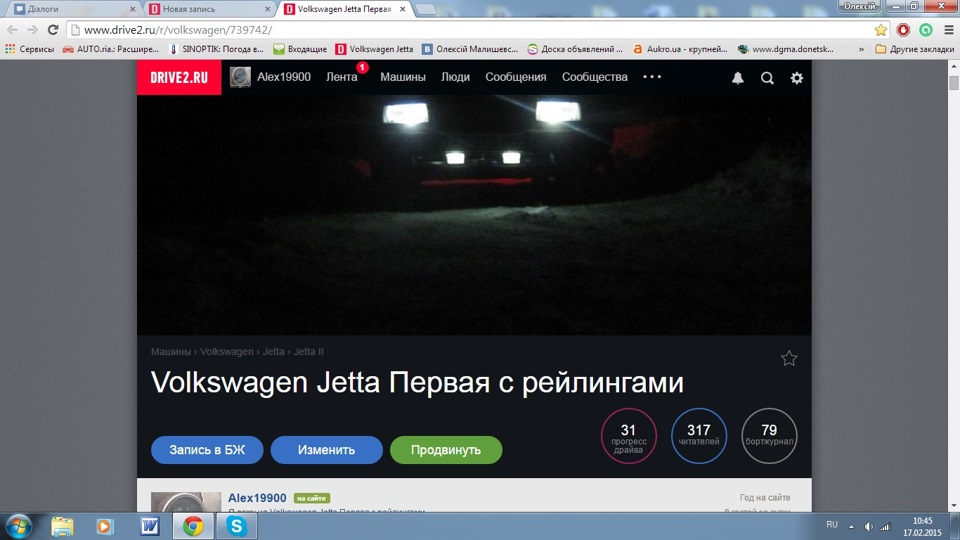Viewport: 960px width, 540px height.
Task: Expand more bookmarks with the chevron
Action: pos(861,49)
